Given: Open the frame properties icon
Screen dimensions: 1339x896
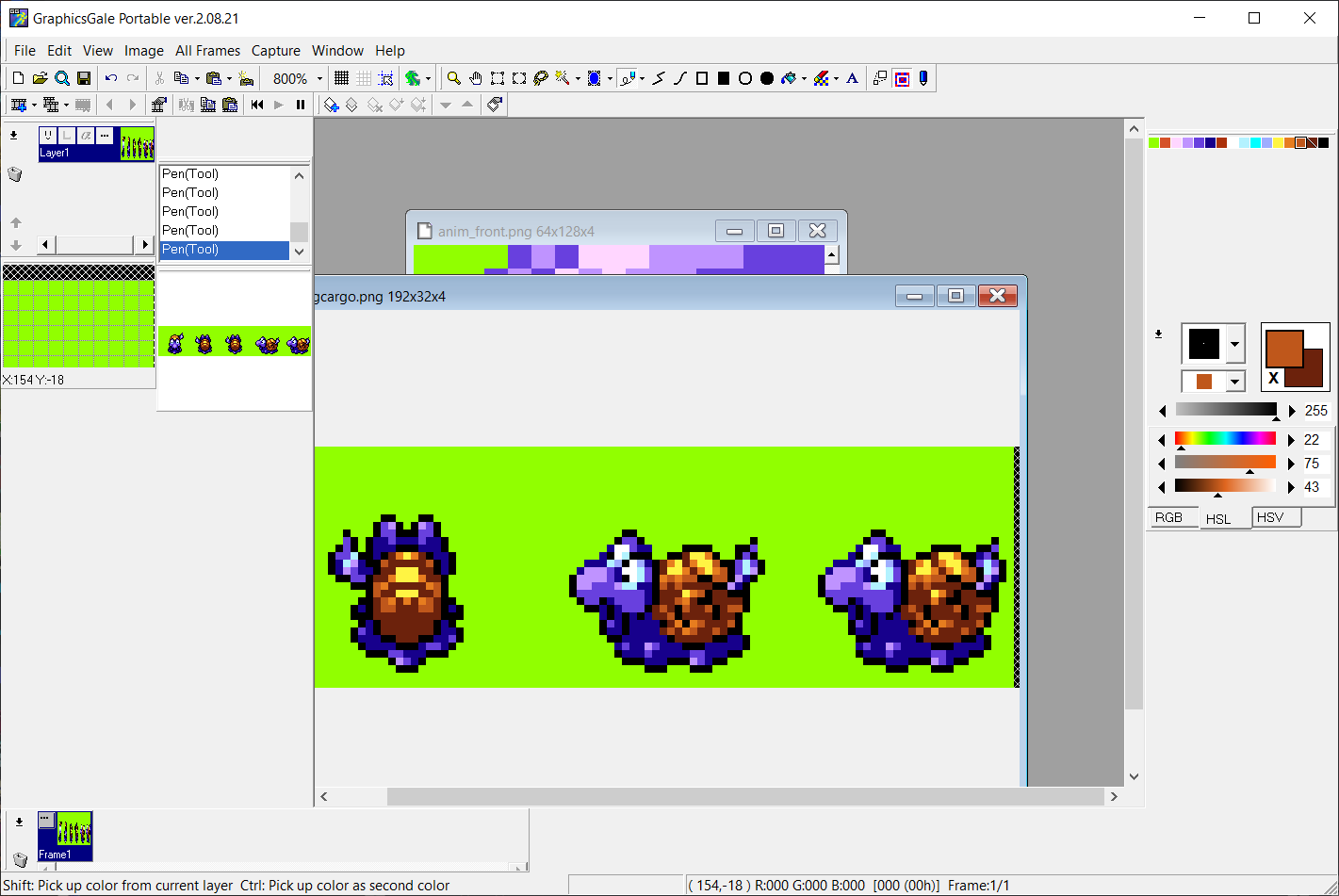Looking at the screenshot, I should [x=159, y=105].
